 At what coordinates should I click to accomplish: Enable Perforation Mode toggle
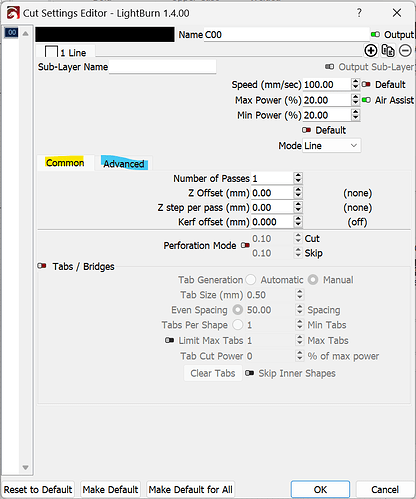pos(245,245)
